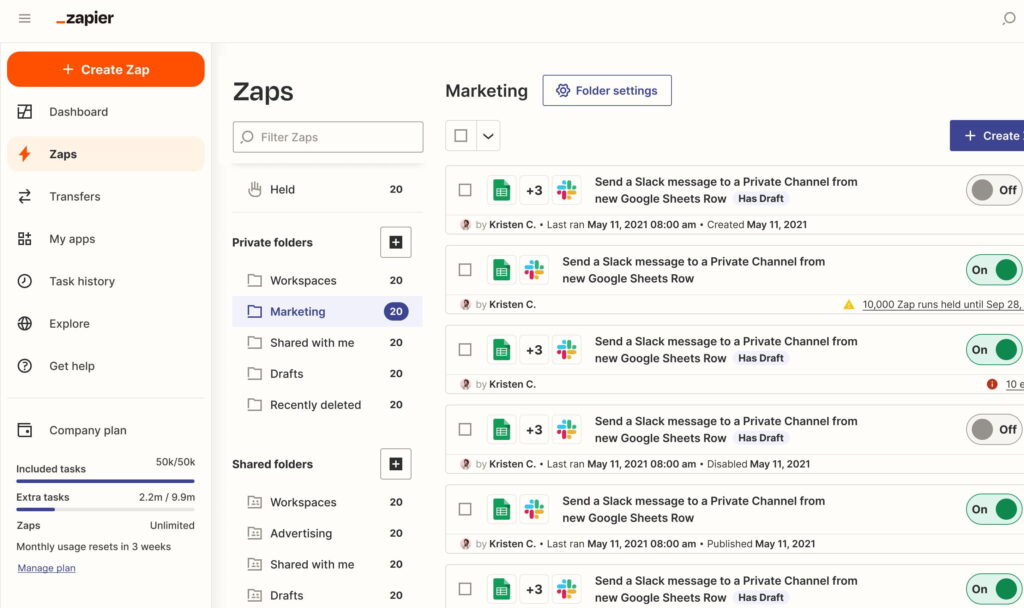
Task: Check the last visible zap's checkbox
Action: tap(465, 589)
